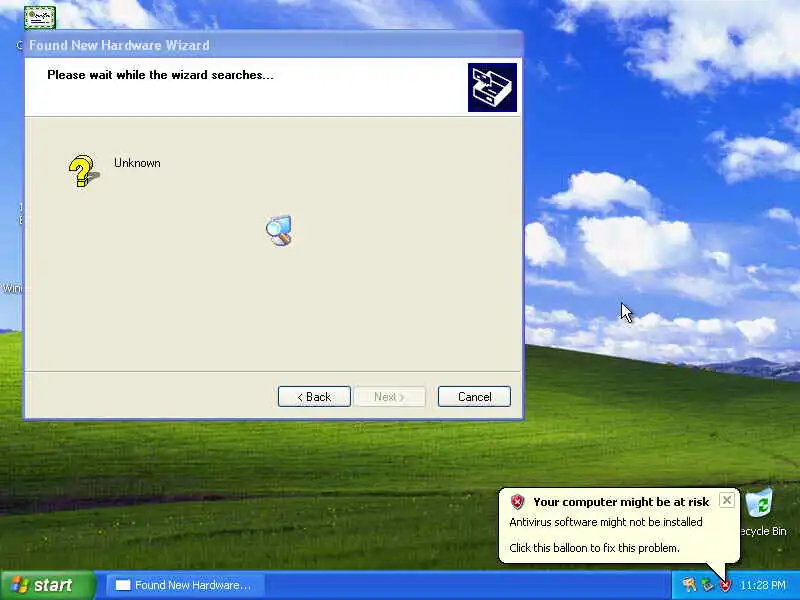Click 'Your computer might be at risk' heading
Screen dimensions: 800x600
[621, 502]
